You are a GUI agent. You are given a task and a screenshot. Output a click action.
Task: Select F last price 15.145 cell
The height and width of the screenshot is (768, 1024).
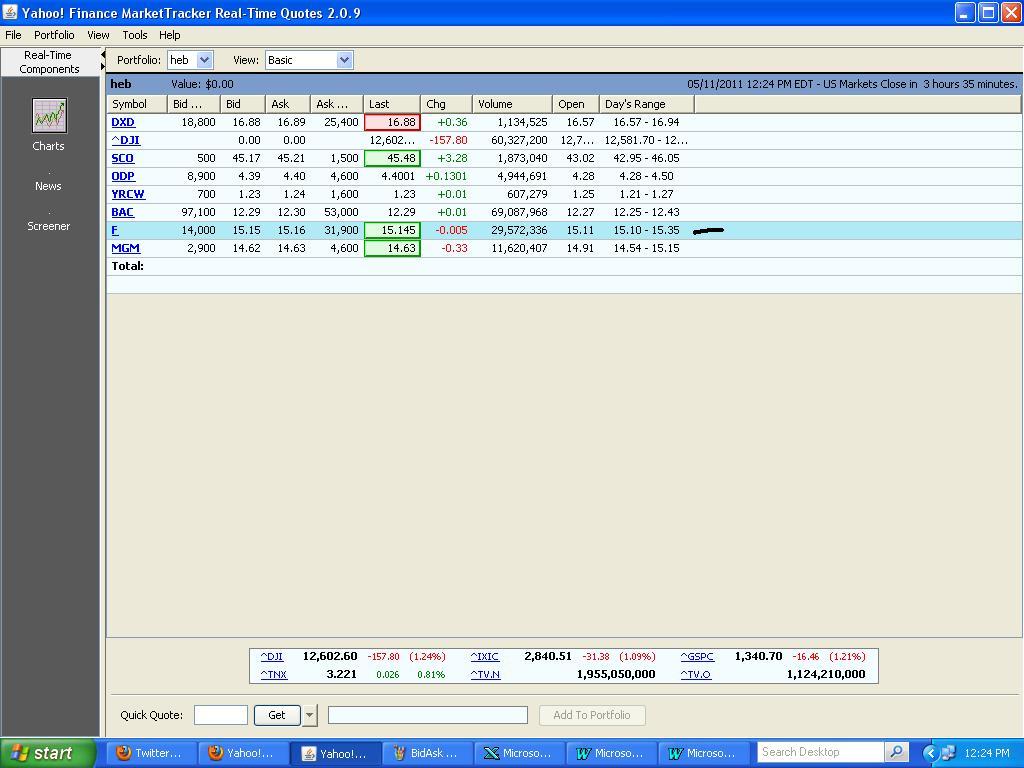392,230
